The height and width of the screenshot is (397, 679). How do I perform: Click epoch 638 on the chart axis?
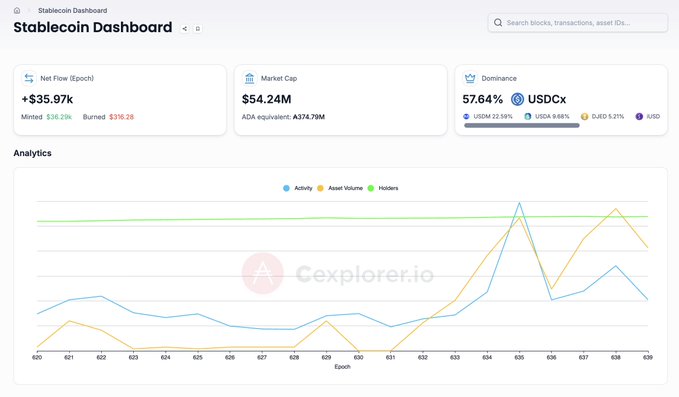pos(616,357)
